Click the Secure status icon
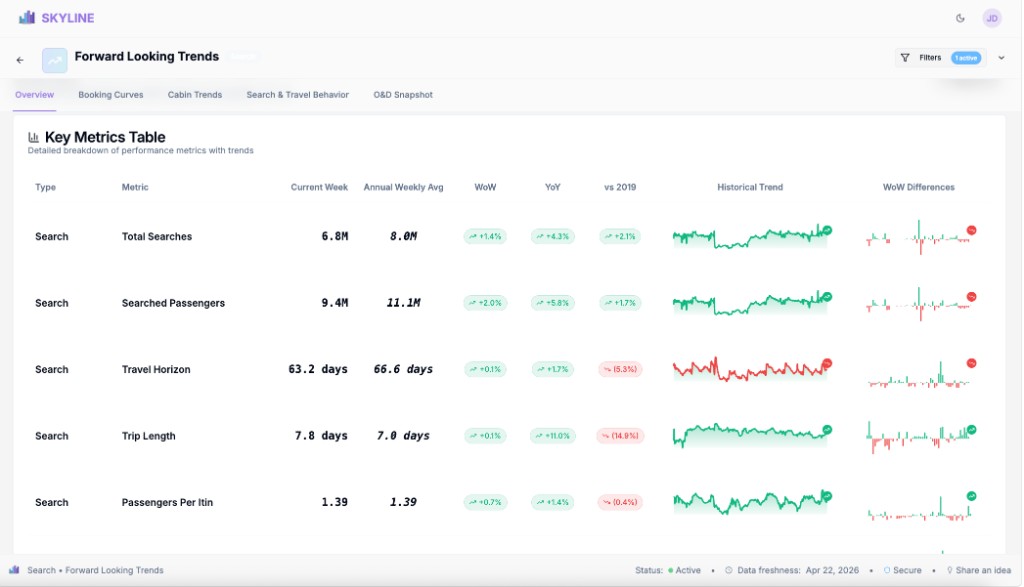This screenshot has width=1024, height=587. [x=887, y=571]
